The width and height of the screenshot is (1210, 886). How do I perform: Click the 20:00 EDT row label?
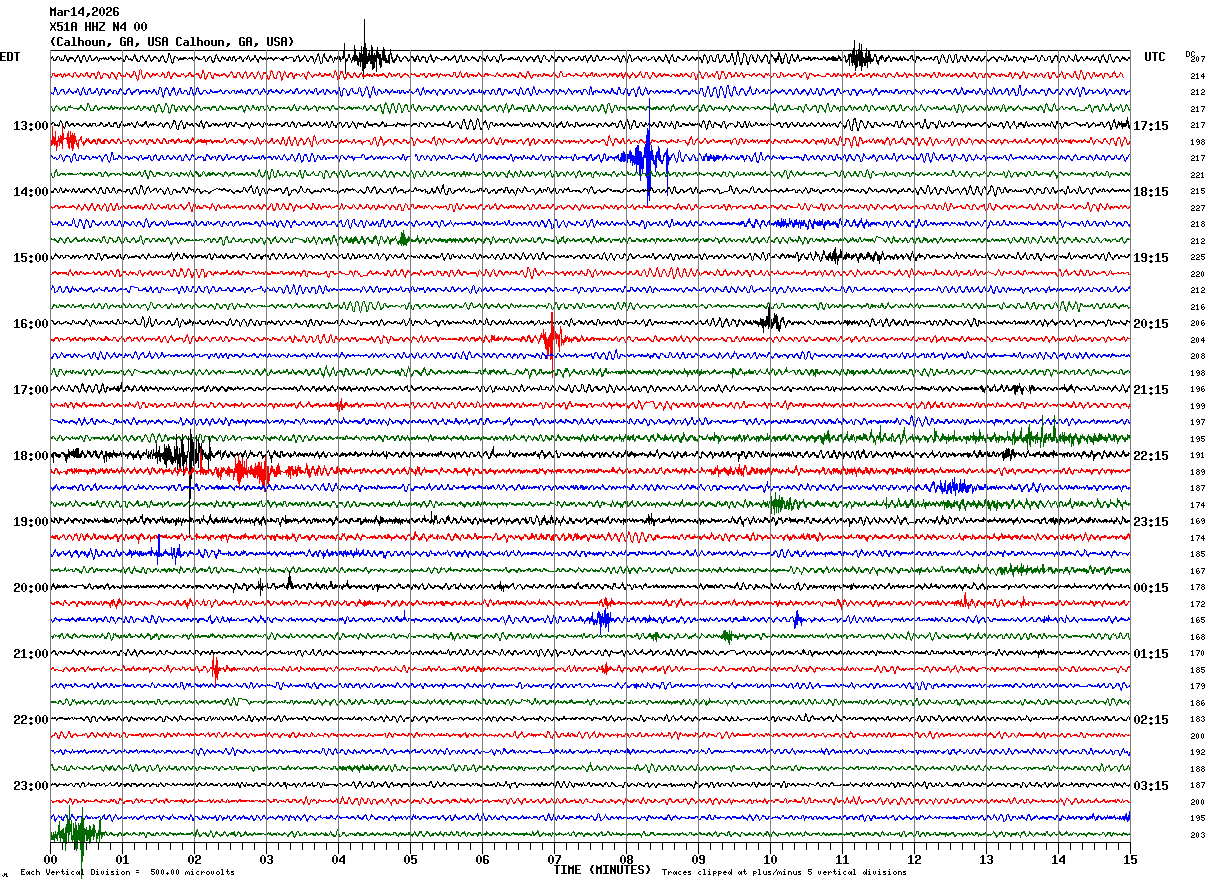31,588
